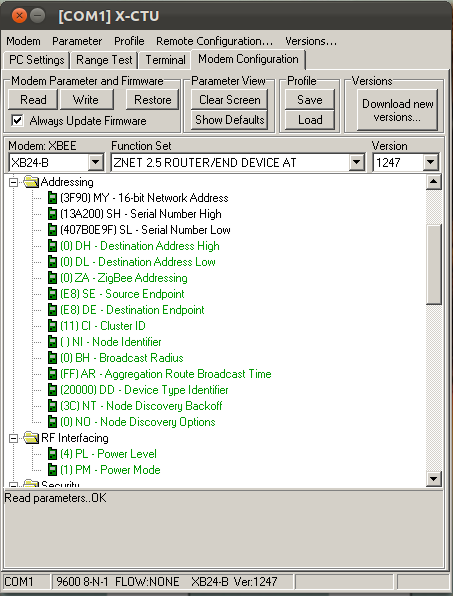Click the Read button
The width and height of the screenshot is (453, 596).
33,100
